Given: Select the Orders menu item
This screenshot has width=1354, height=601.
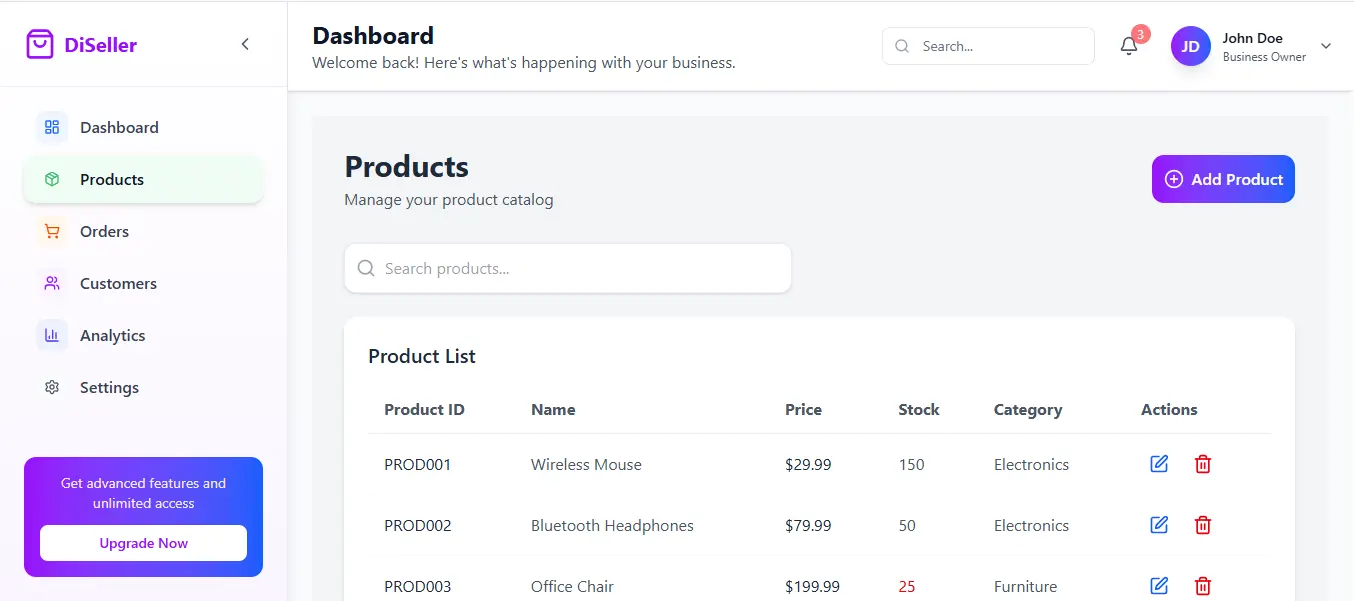Looking at the screenshot, I should pyautogui.click(x=104, y=231).
